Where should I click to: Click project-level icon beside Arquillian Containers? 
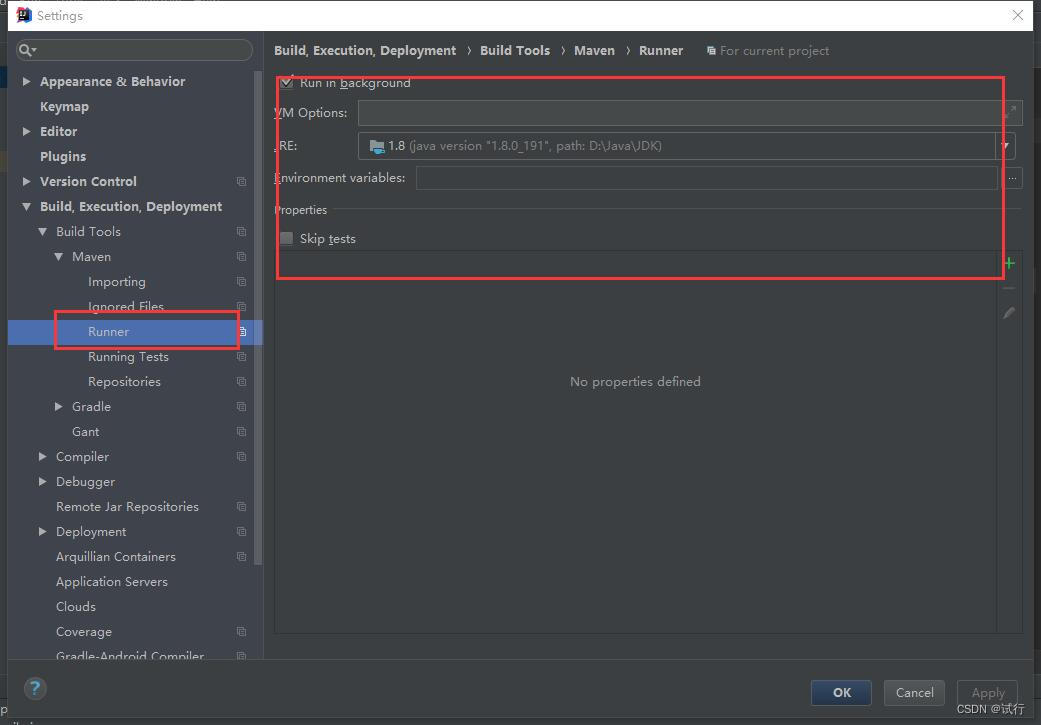tap(242, 557)
